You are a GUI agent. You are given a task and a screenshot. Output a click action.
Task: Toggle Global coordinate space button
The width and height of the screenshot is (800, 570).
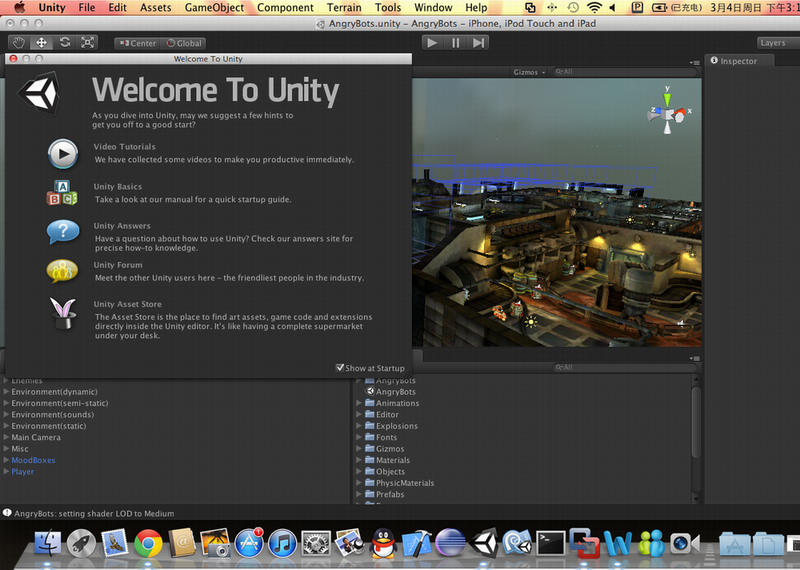(x=184, y=43)
